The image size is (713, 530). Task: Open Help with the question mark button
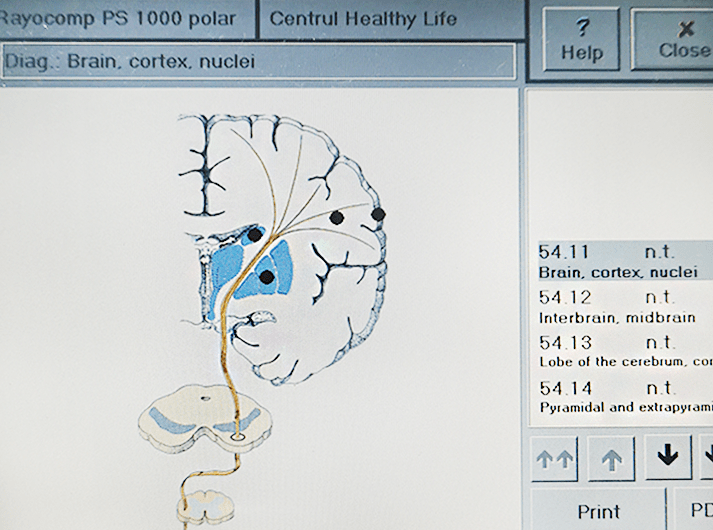click(582, 39)
